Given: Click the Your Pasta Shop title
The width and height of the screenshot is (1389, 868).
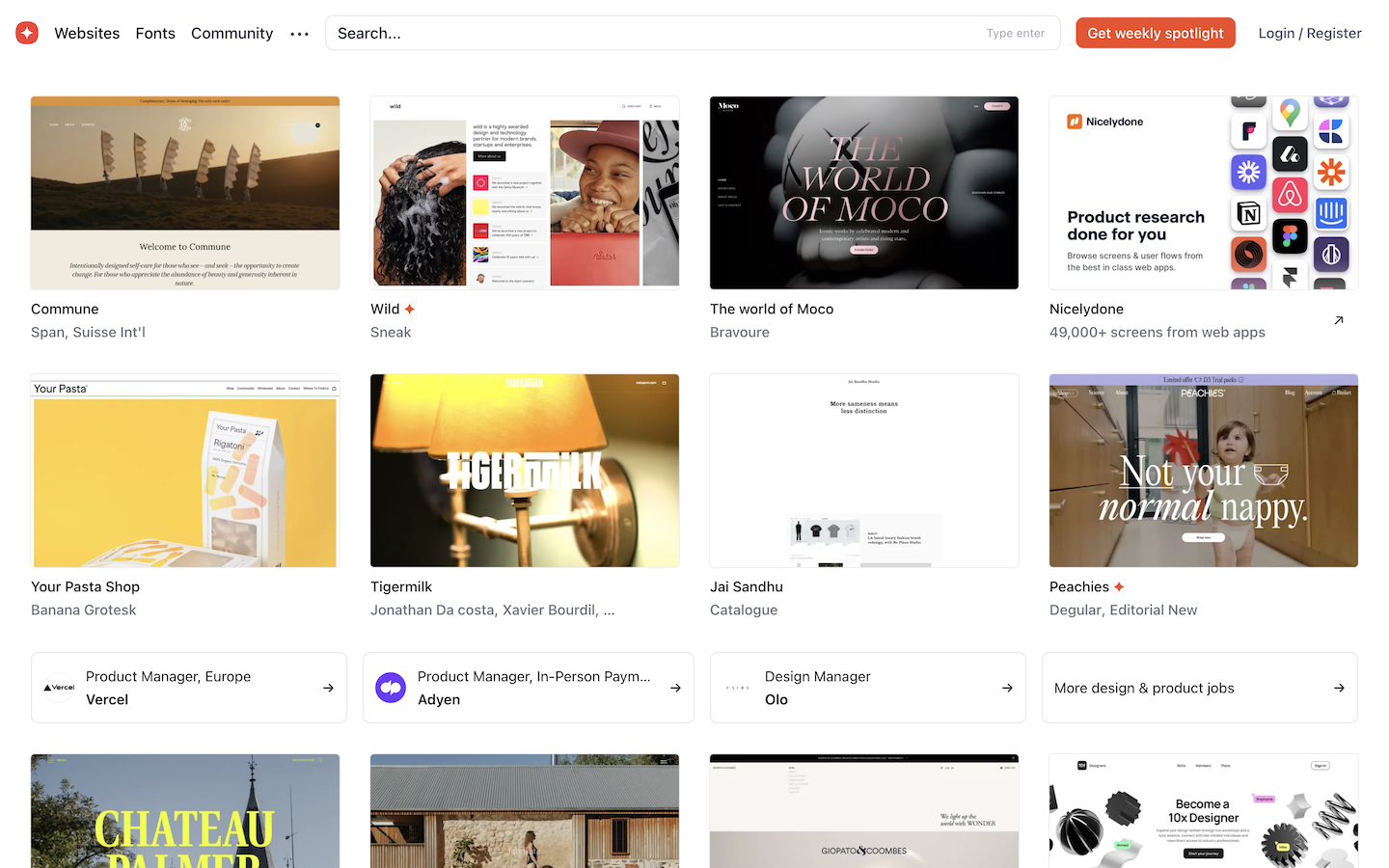Looking at the screenshot, I should coord(85,586).
